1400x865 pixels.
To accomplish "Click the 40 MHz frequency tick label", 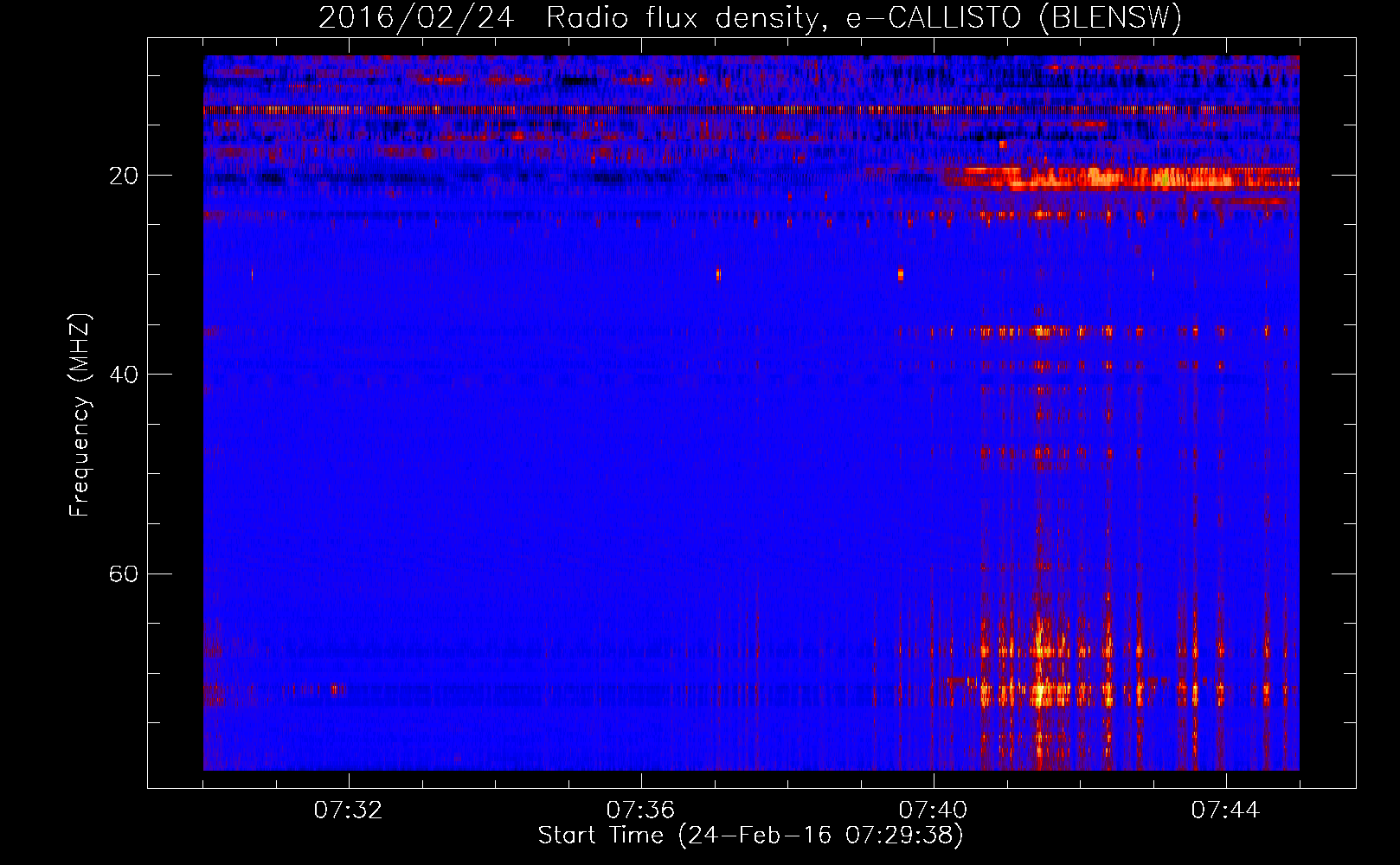I will click(124, 375).
